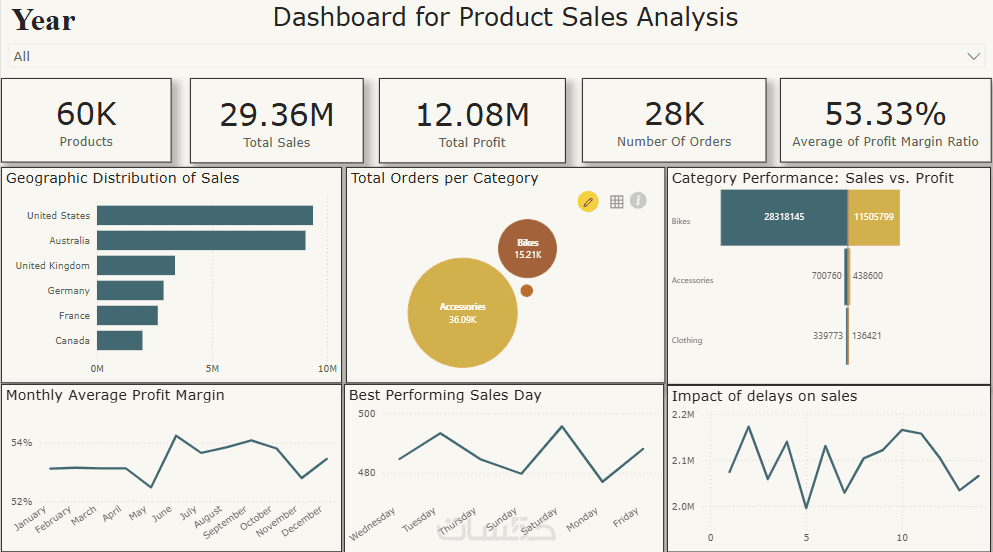
Task: Click the Number Of Orders 28K card
Action: [674, 120]
